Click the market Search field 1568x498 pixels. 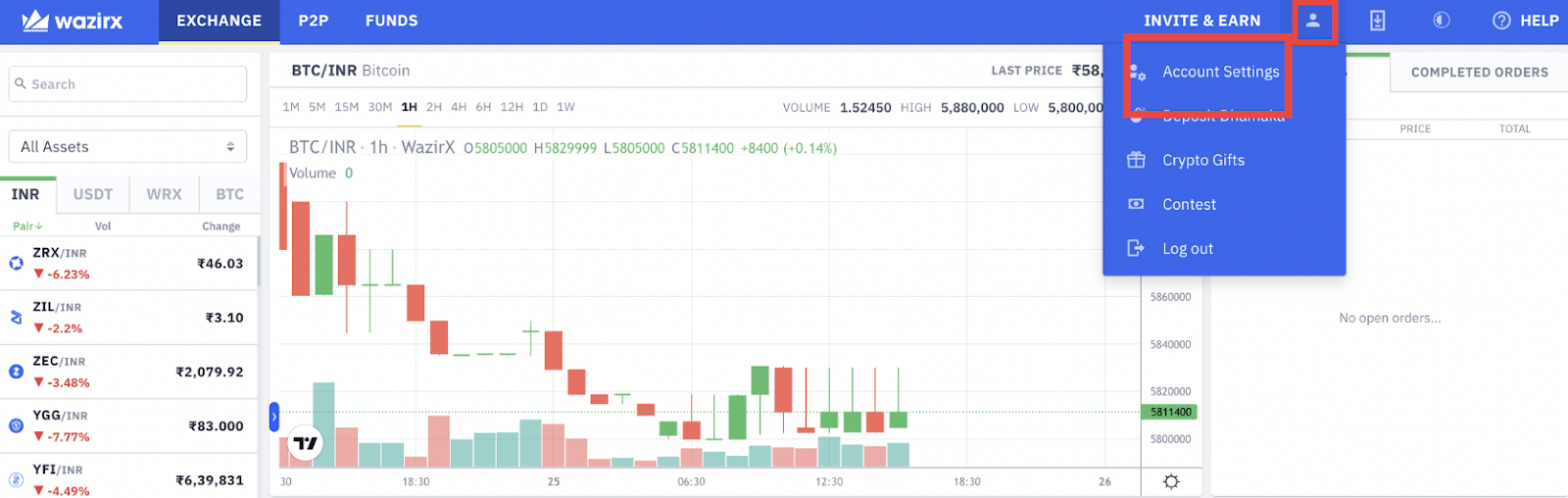tap(127, 83)
